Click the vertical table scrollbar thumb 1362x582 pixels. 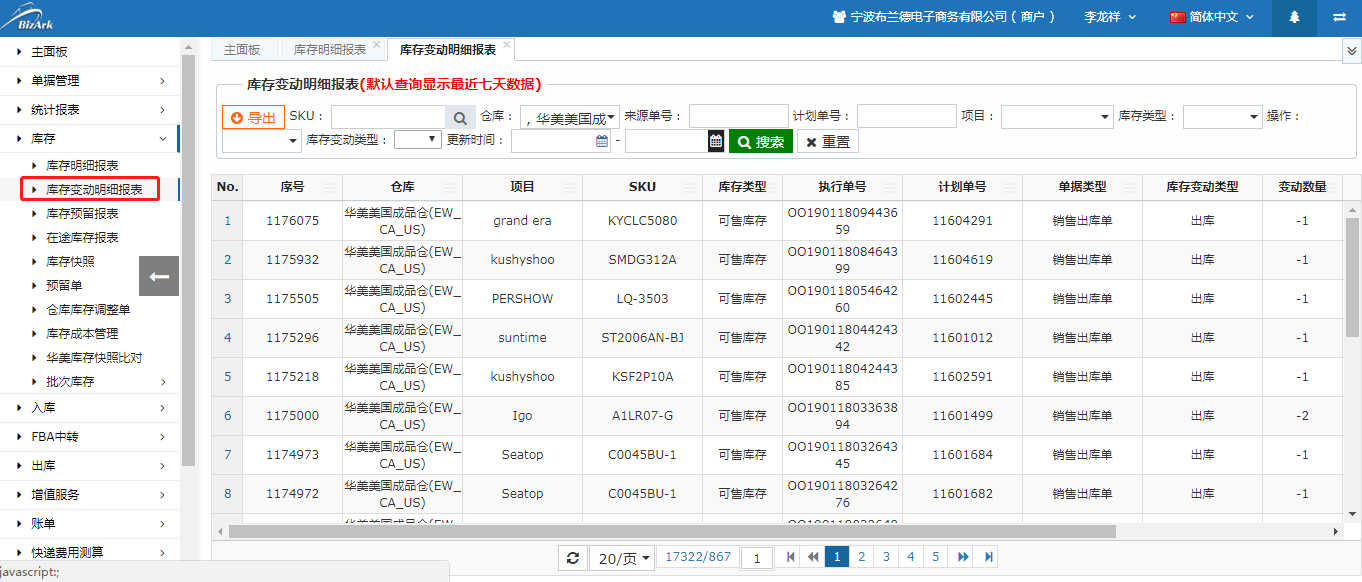point(1352,277)
